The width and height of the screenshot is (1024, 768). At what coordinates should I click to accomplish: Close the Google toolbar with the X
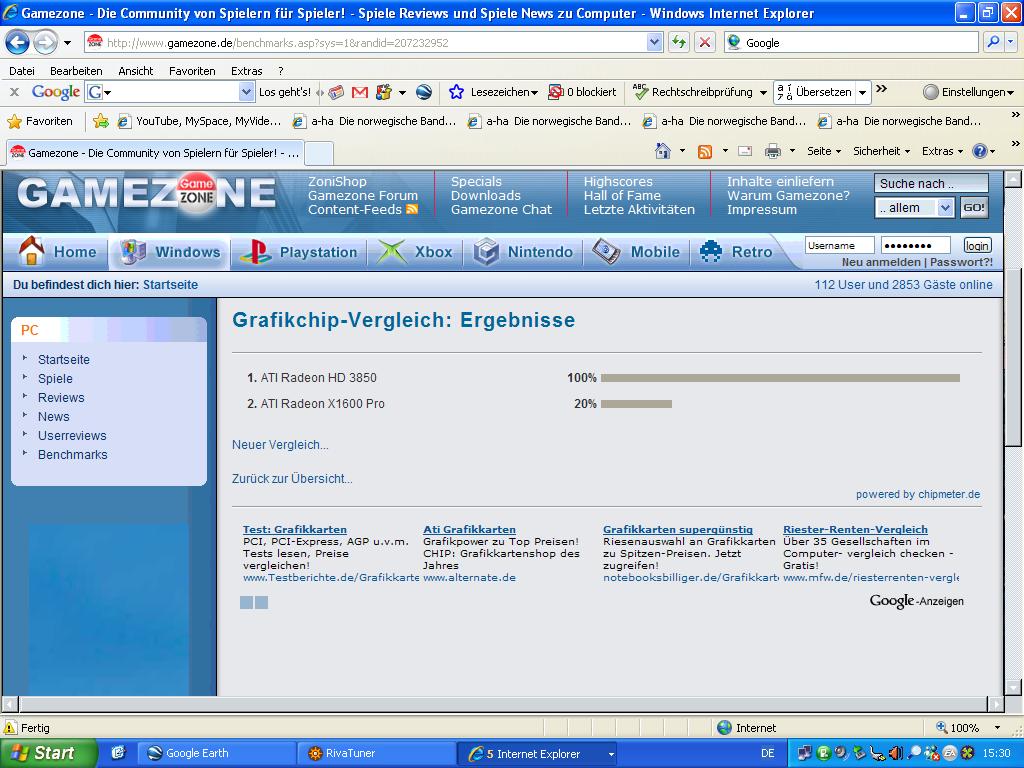(14, 92)
